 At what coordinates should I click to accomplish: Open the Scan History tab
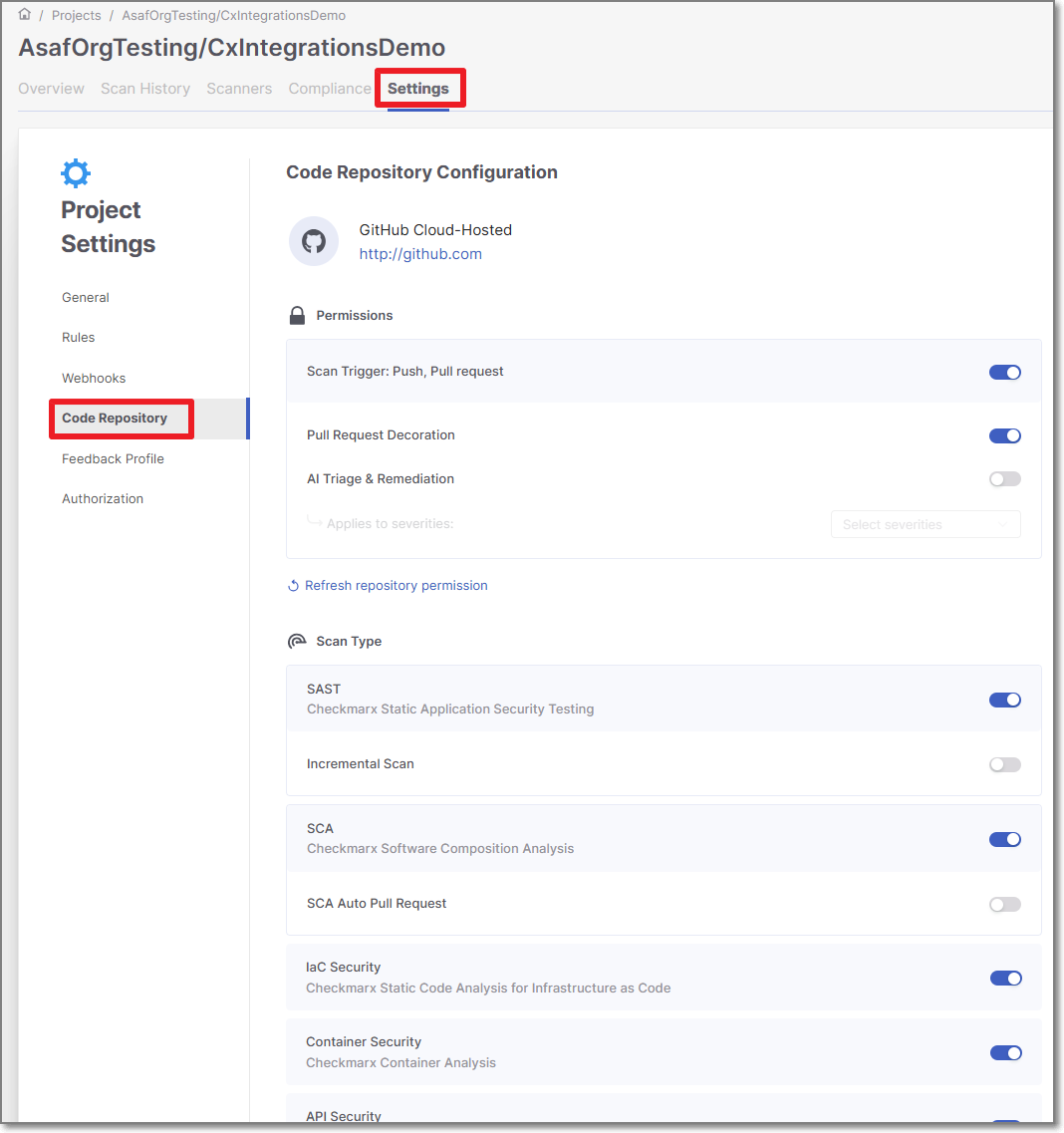(x=145, y=89)
